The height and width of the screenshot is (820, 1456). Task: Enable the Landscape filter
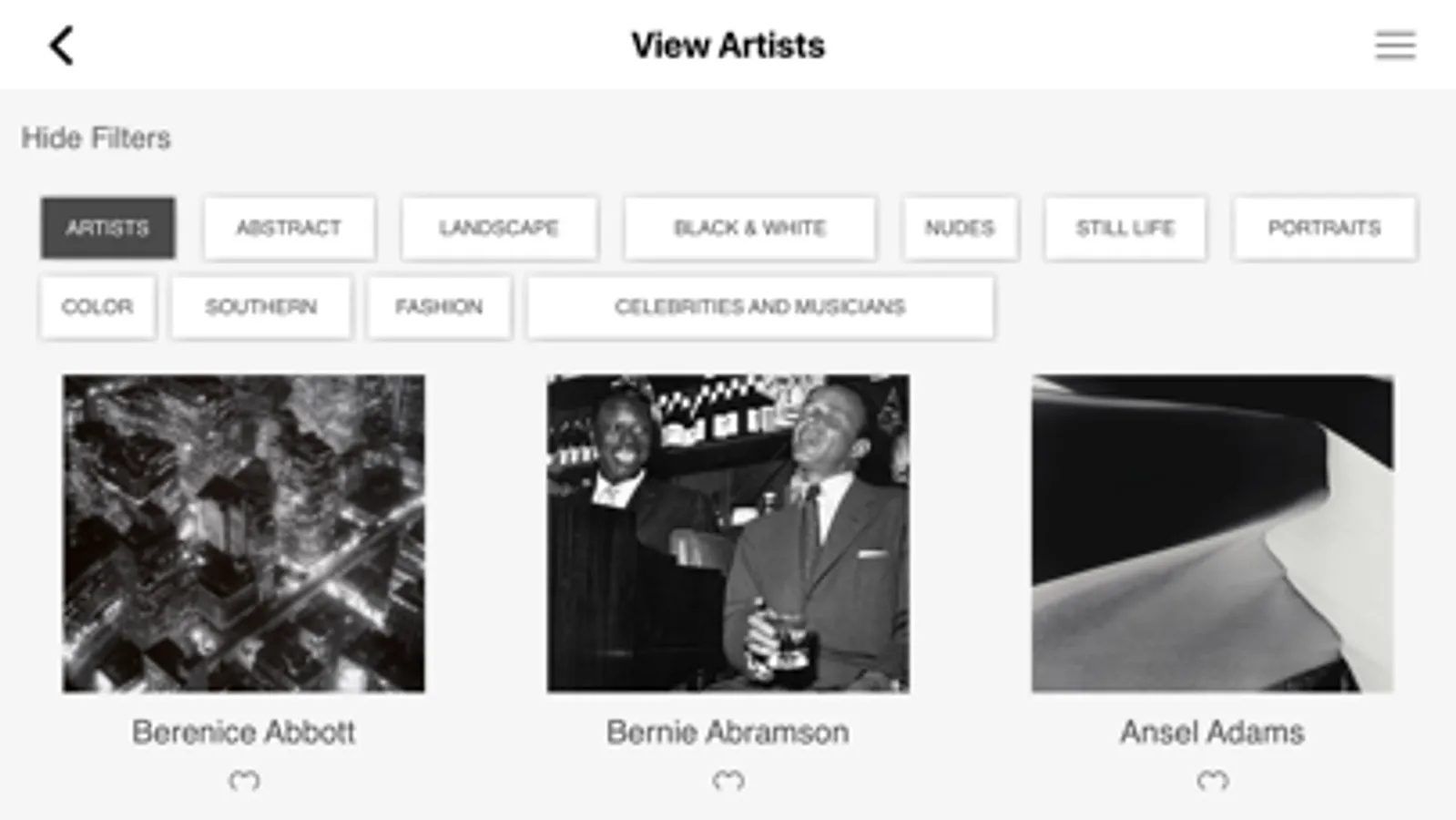[499, 228]
